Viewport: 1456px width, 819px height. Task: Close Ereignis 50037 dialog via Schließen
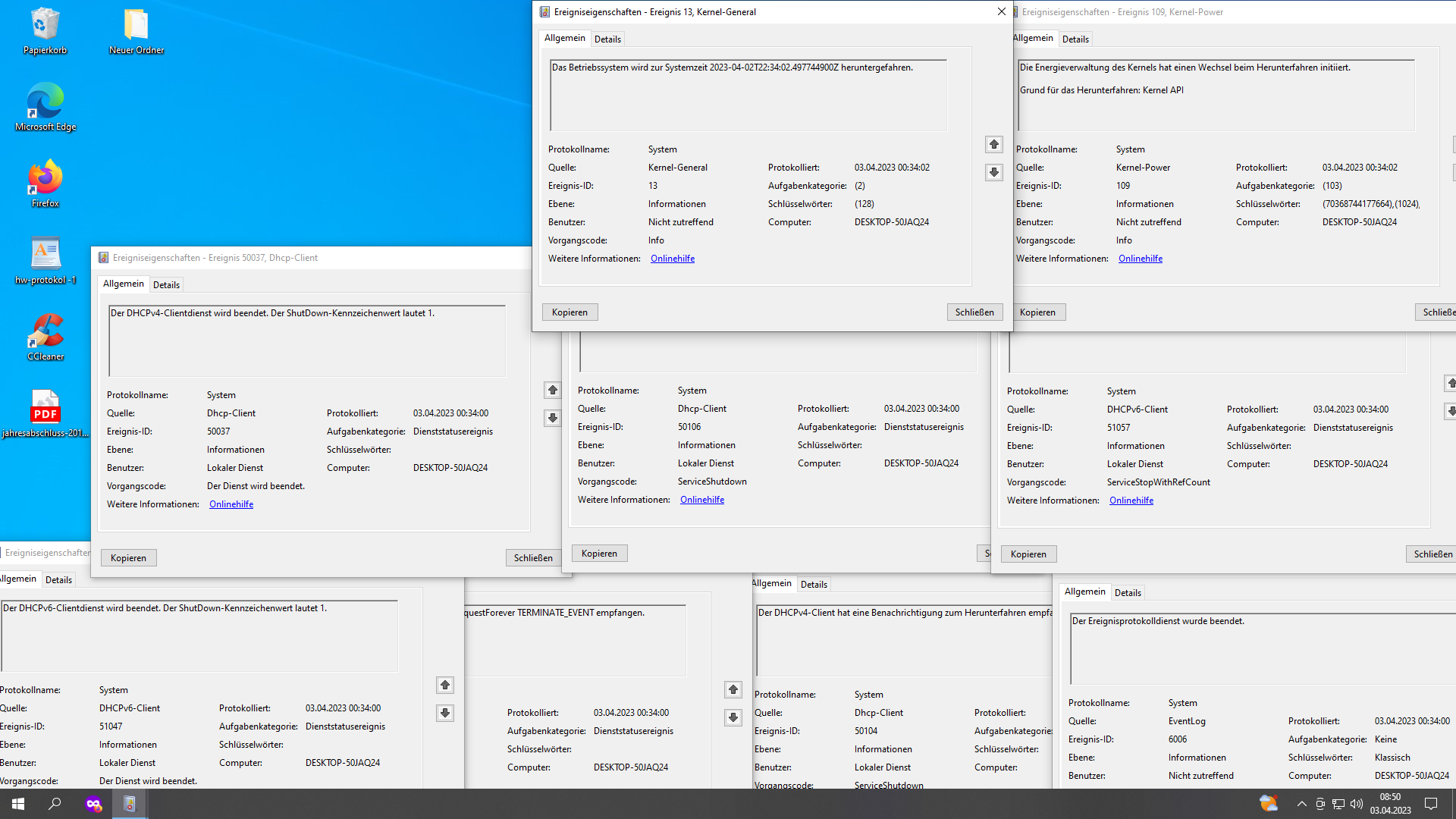[532, 557]
